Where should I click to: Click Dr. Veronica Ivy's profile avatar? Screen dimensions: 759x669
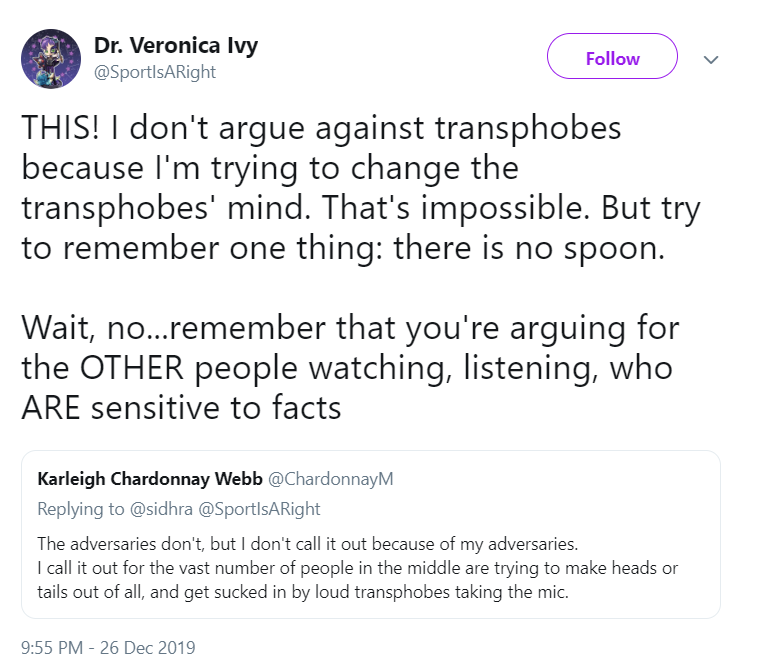click(x=51, y=59)
